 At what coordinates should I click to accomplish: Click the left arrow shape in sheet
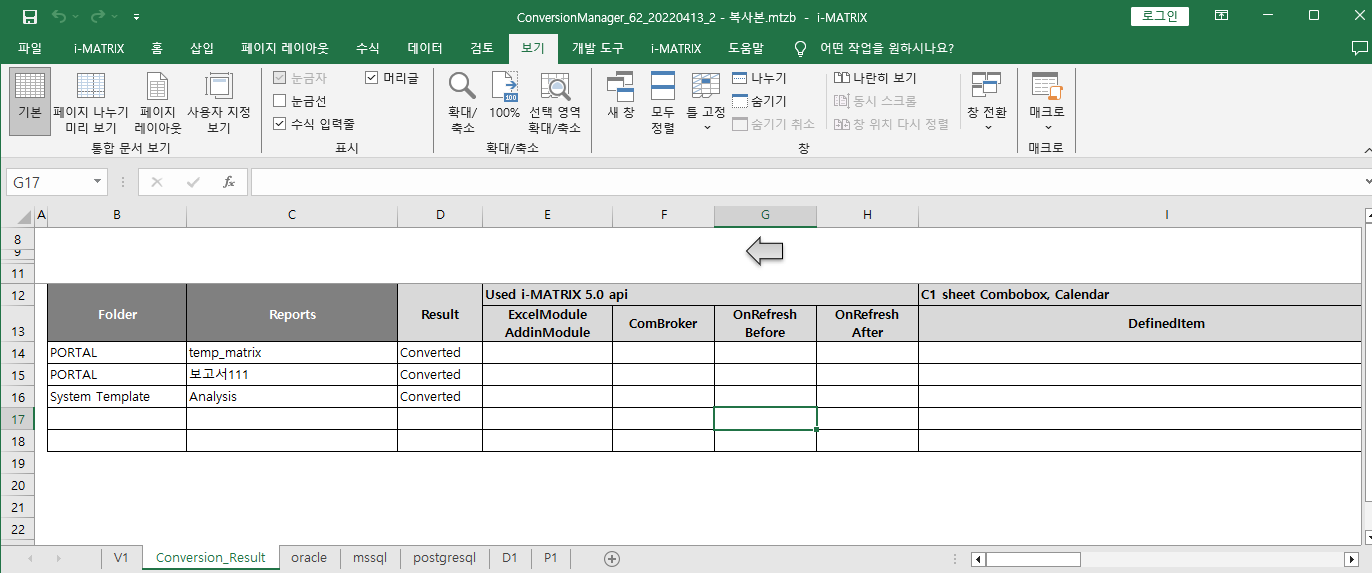pos(764,254)
